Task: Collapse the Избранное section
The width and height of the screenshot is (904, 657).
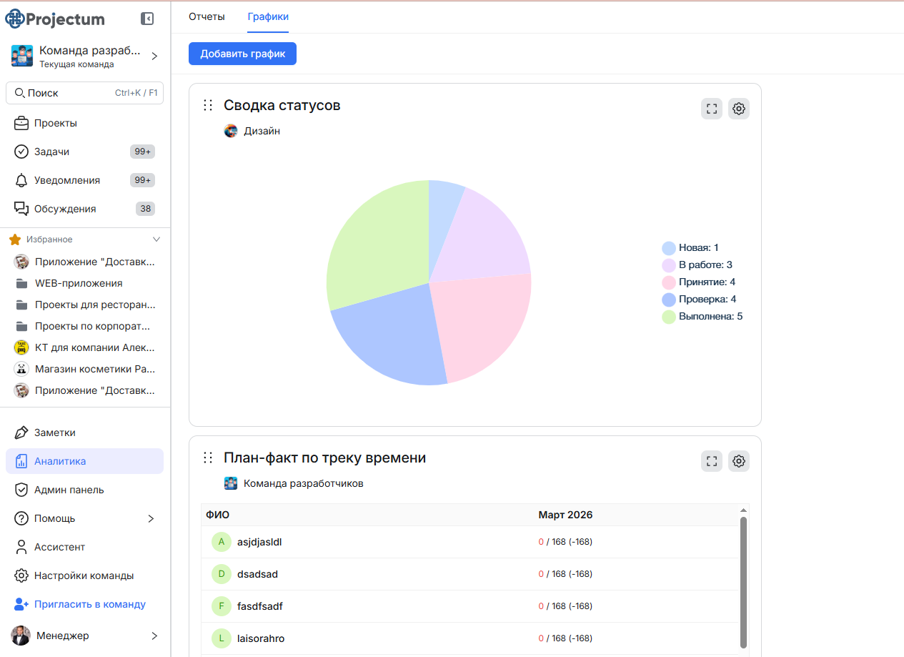Action: coord(156,239)
